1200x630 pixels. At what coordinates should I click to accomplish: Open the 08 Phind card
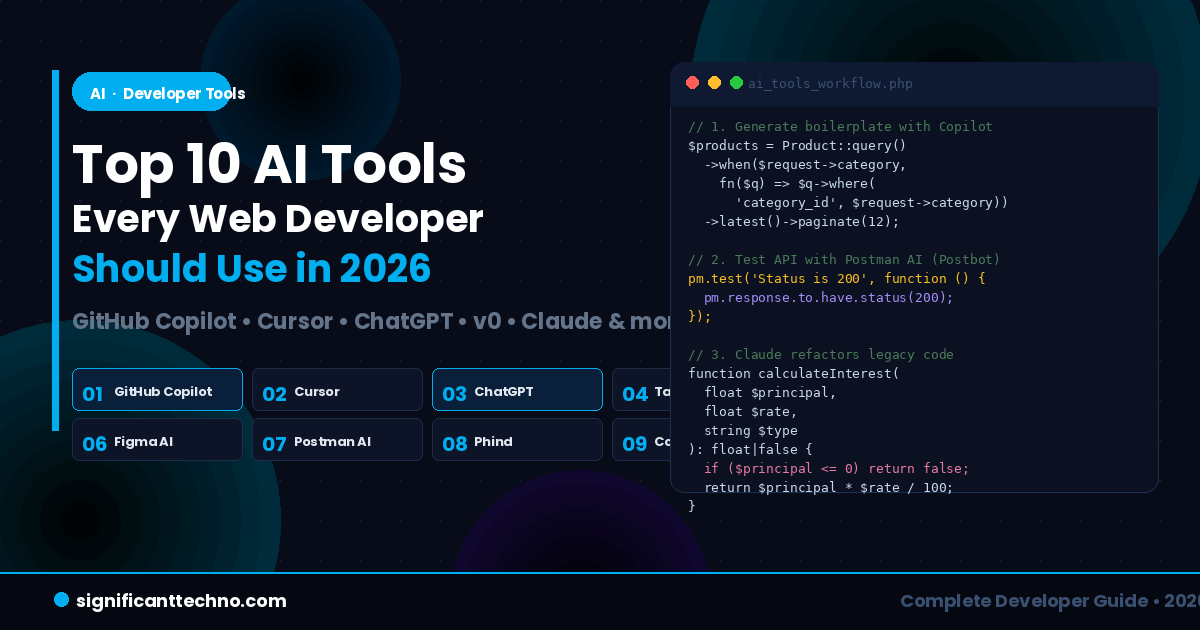[x=517, y=440]
